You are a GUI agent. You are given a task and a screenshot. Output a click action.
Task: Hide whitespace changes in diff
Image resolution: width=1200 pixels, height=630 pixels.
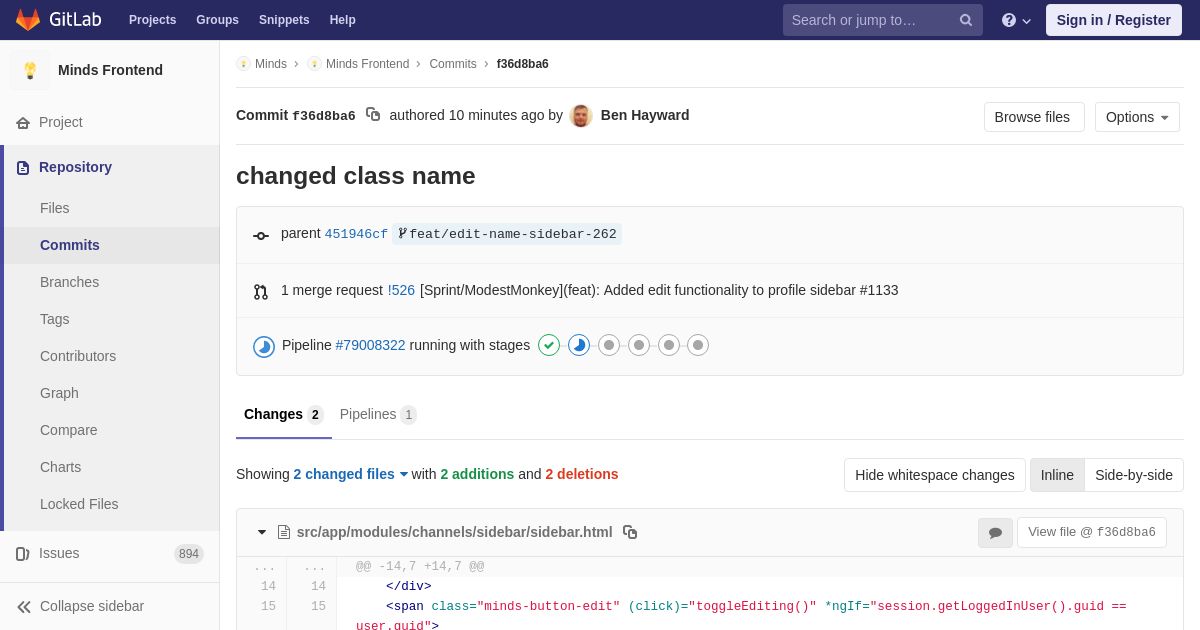(x=935, y=475)
